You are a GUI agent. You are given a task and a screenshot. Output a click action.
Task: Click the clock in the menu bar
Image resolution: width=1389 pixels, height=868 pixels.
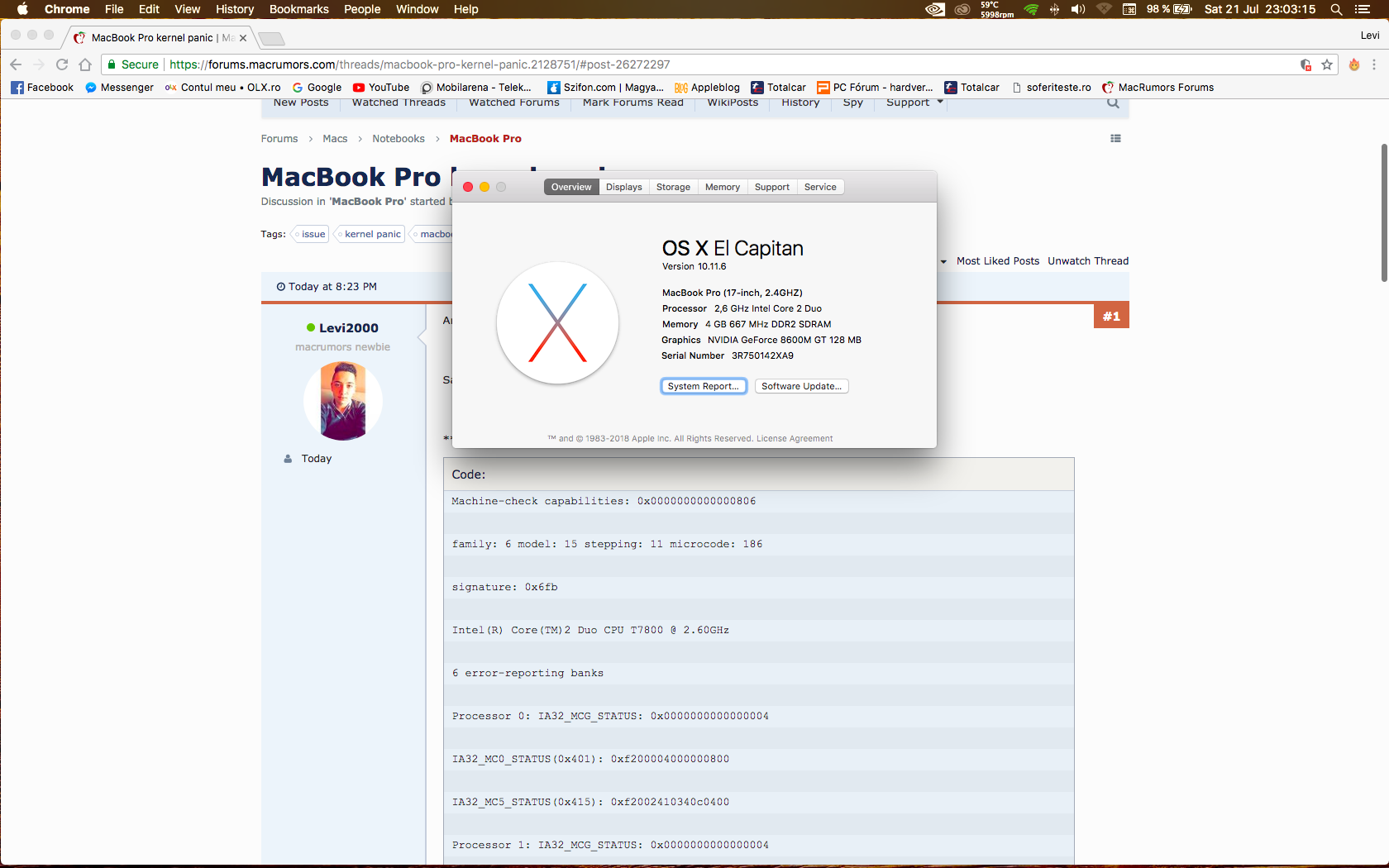(x=1260, y=9)
